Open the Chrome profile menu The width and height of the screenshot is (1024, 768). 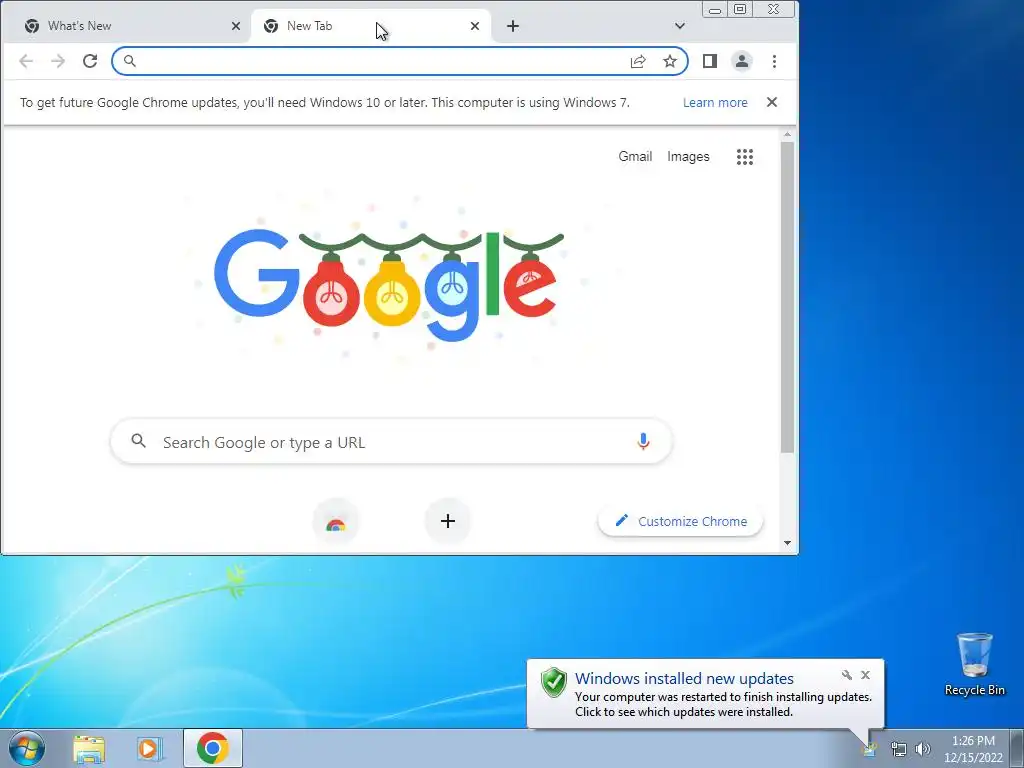coord(742,61)
